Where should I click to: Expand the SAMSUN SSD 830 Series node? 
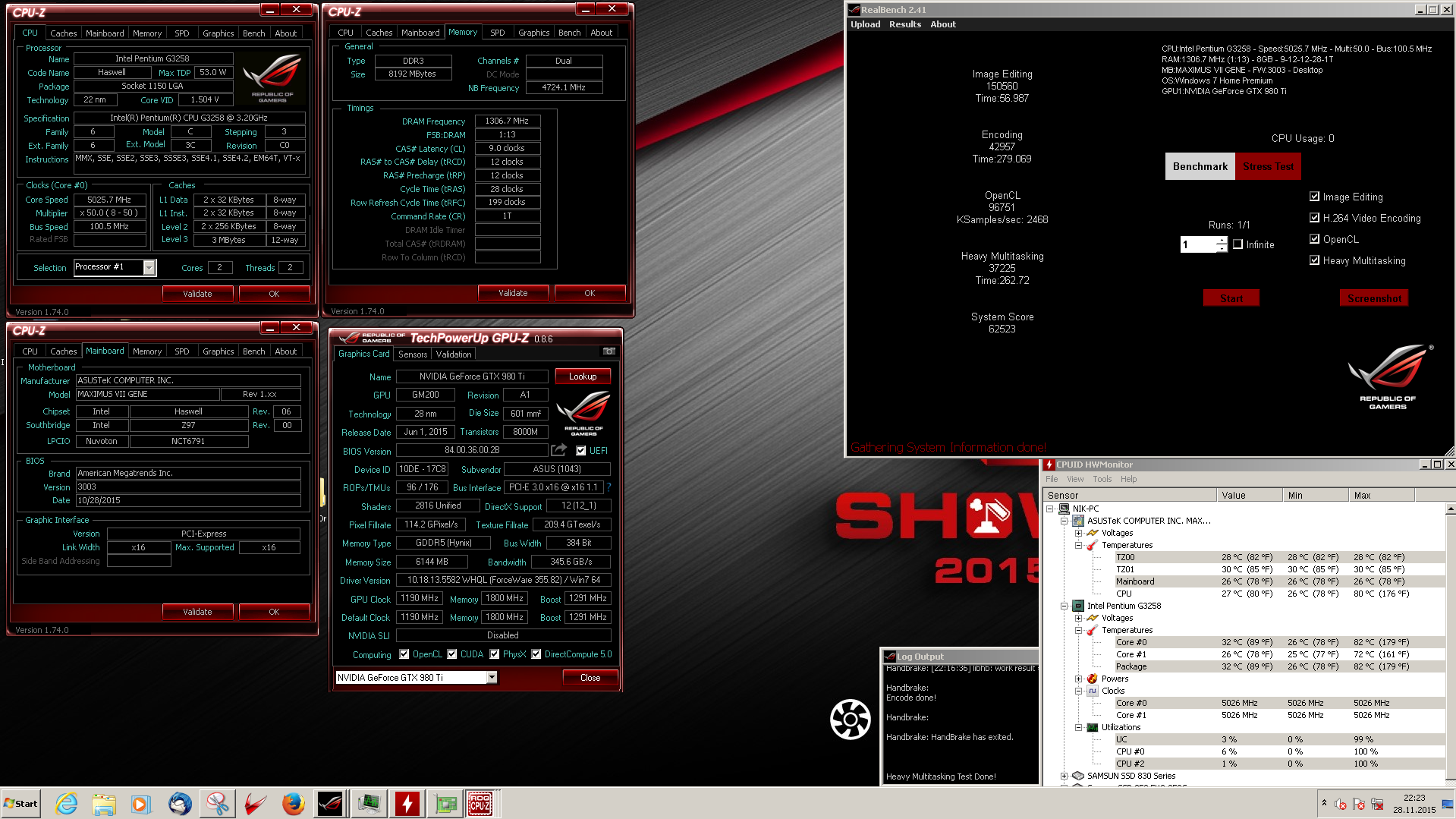point(1064,776)
